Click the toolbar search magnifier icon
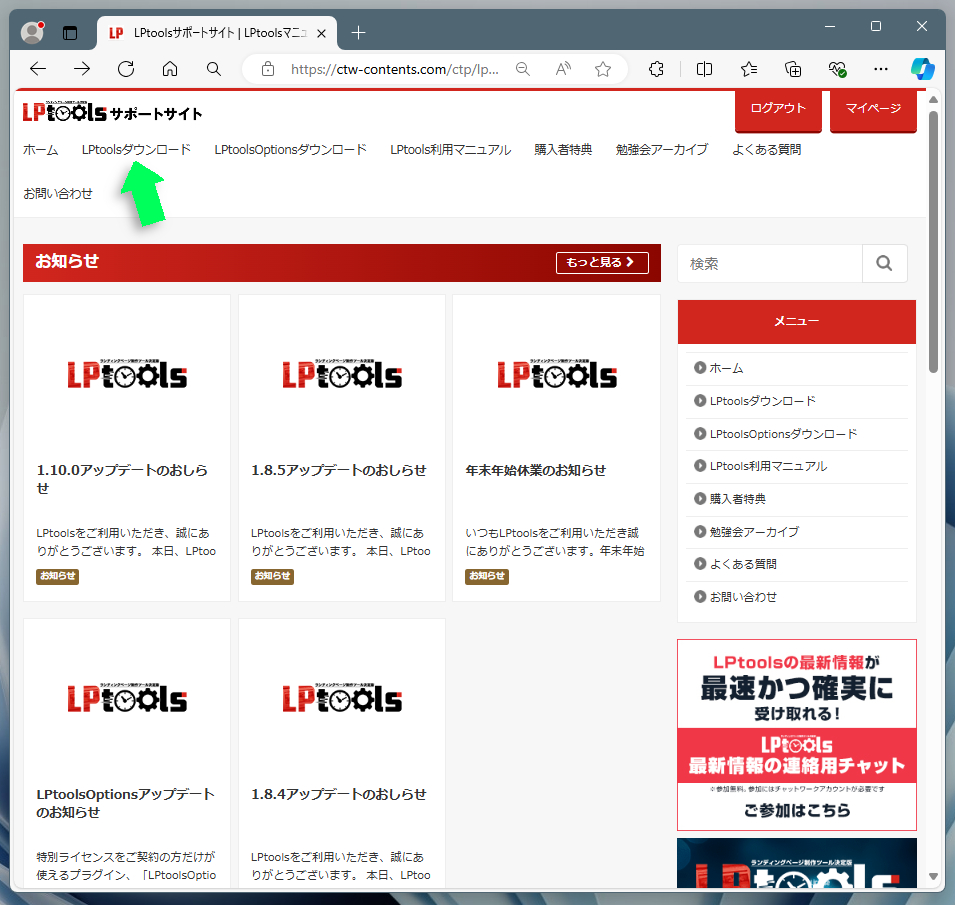The image size is (955, 905). tap(214, 69)
